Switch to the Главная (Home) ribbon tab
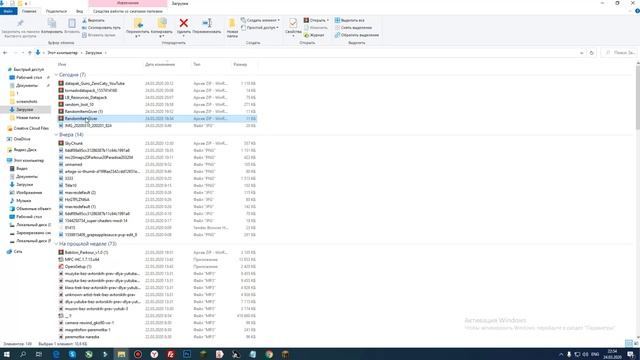This screenshot has width=640, height=360. tap(29, 11)
